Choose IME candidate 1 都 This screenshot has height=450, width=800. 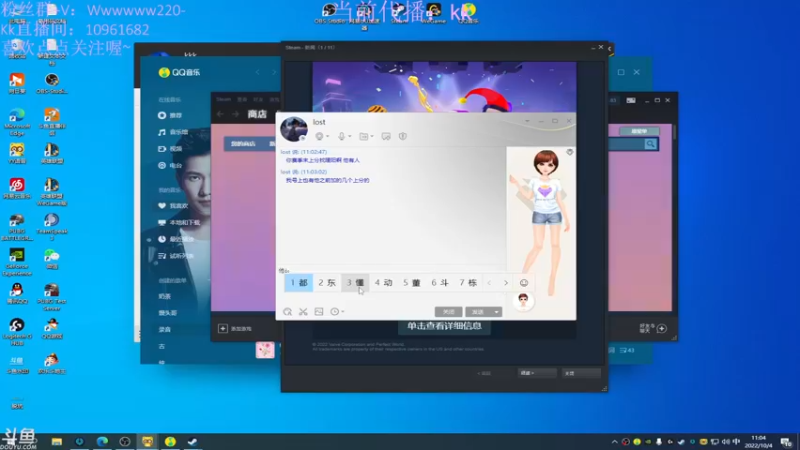(298, 283)
